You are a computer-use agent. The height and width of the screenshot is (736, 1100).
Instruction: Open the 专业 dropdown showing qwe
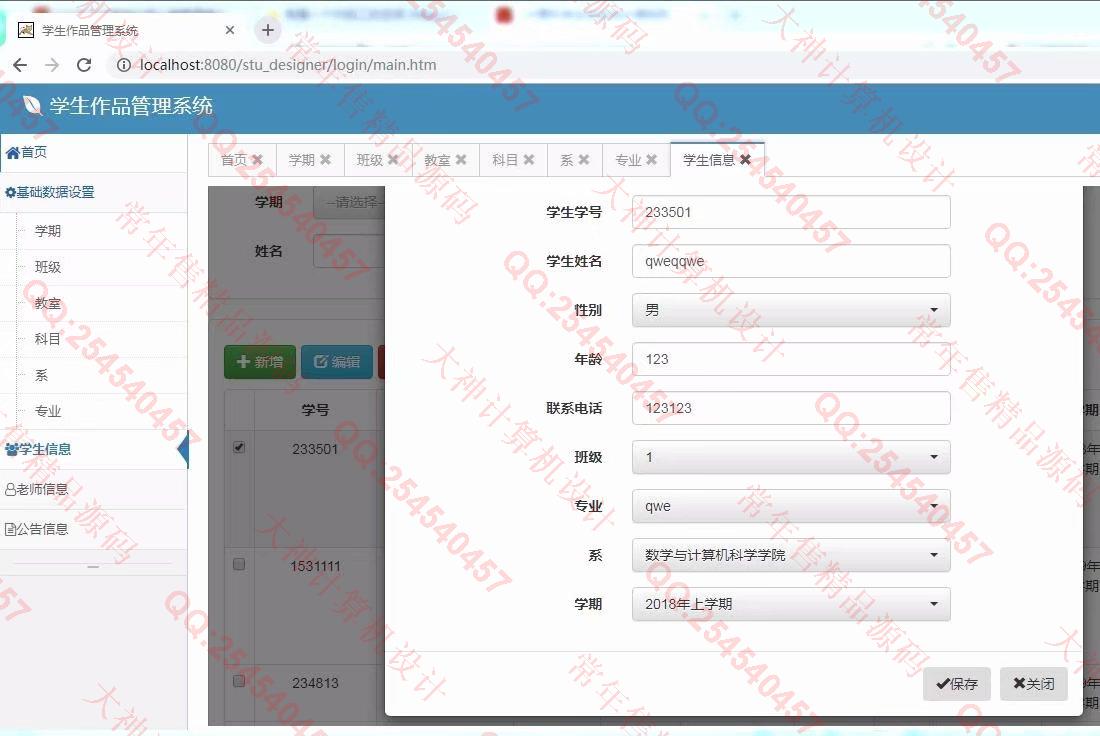click(791, 507)
